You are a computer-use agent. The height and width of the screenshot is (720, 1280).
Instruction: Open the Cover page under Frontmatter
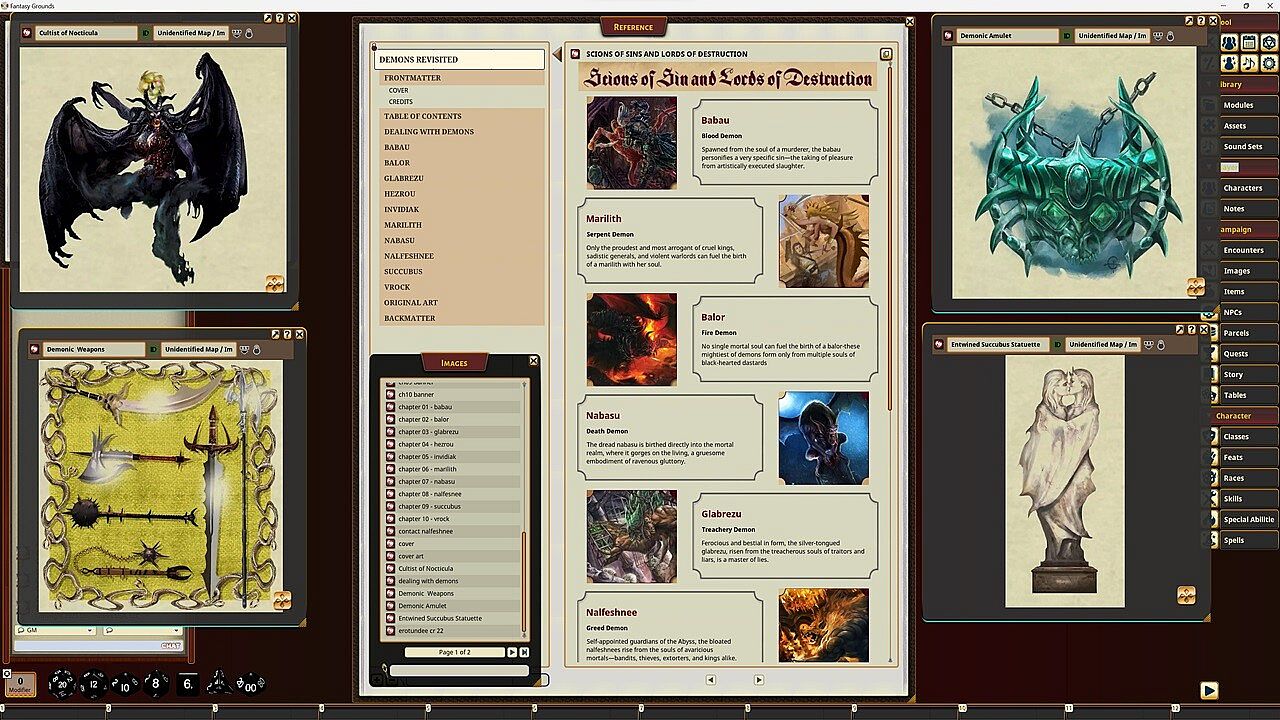coord(399,90)
